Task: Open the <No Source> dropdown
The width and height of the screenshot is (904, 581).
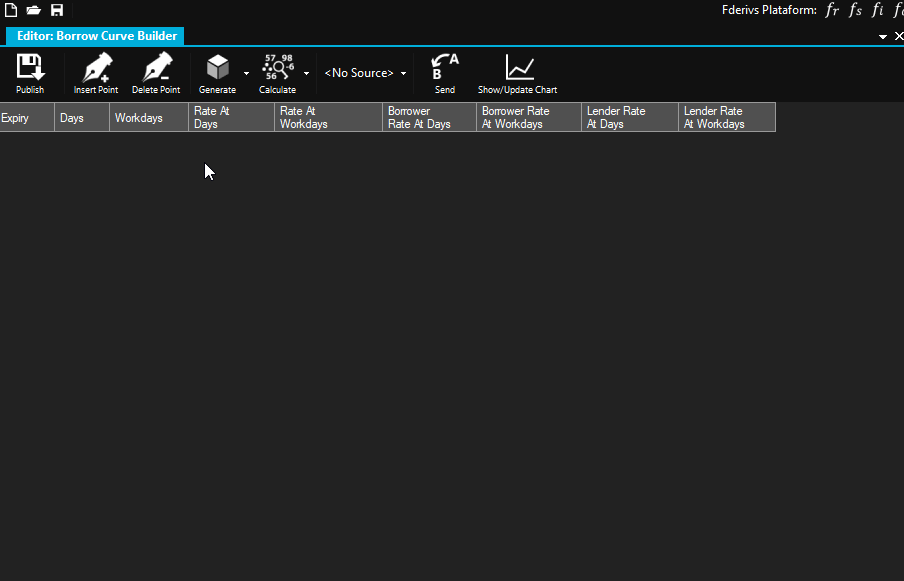Action: pyautogui.click(x=365, y=73)
